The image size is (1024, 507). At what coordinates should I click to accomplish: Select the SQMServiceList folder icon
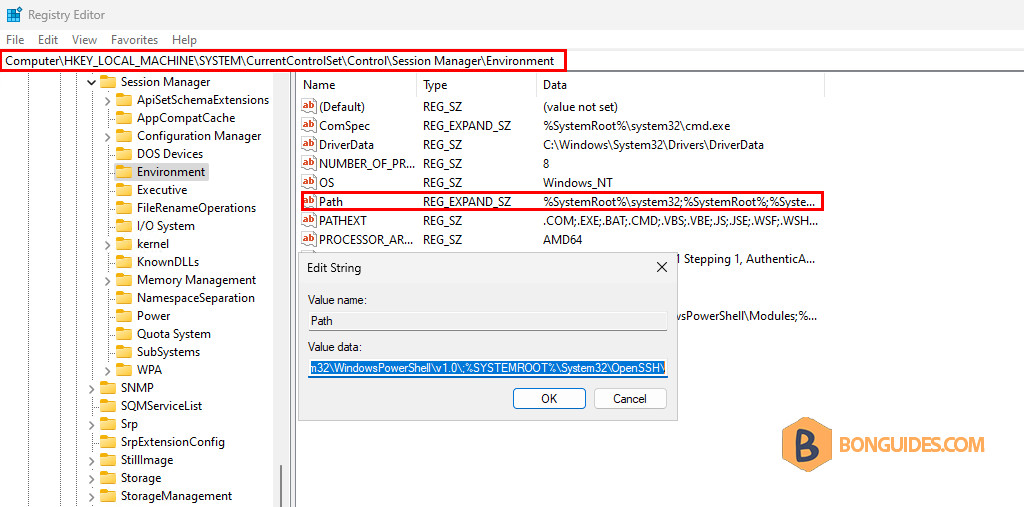(108, 406)
